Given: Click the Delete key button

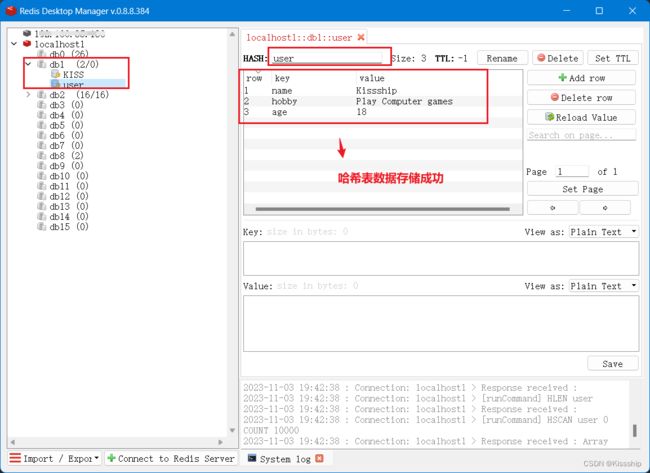Looking at the screenshot, I should pyautogui.click(x=558, y=58).
